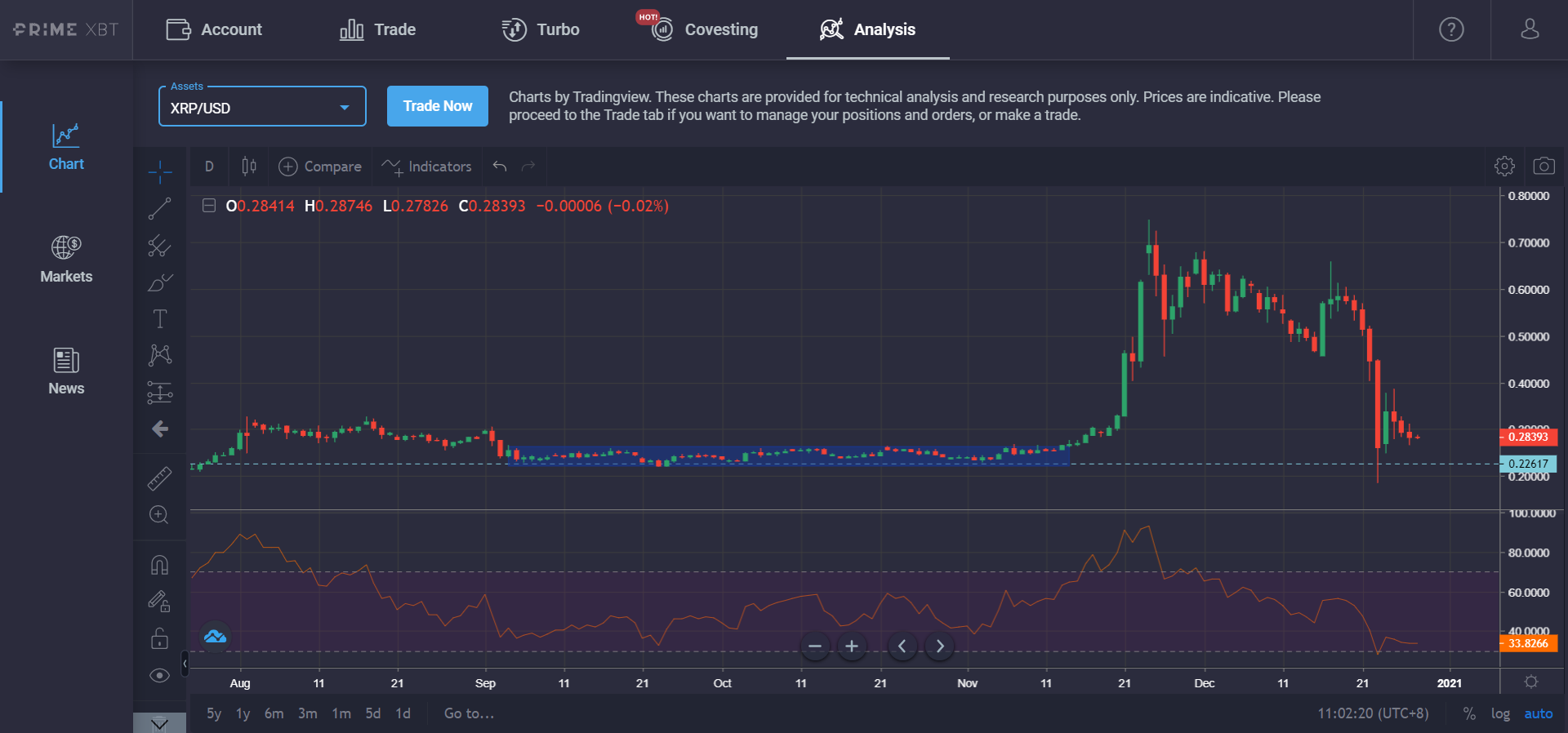Select the crosshair cursor tool
1568x733 pixels.
tap(160, 171)
